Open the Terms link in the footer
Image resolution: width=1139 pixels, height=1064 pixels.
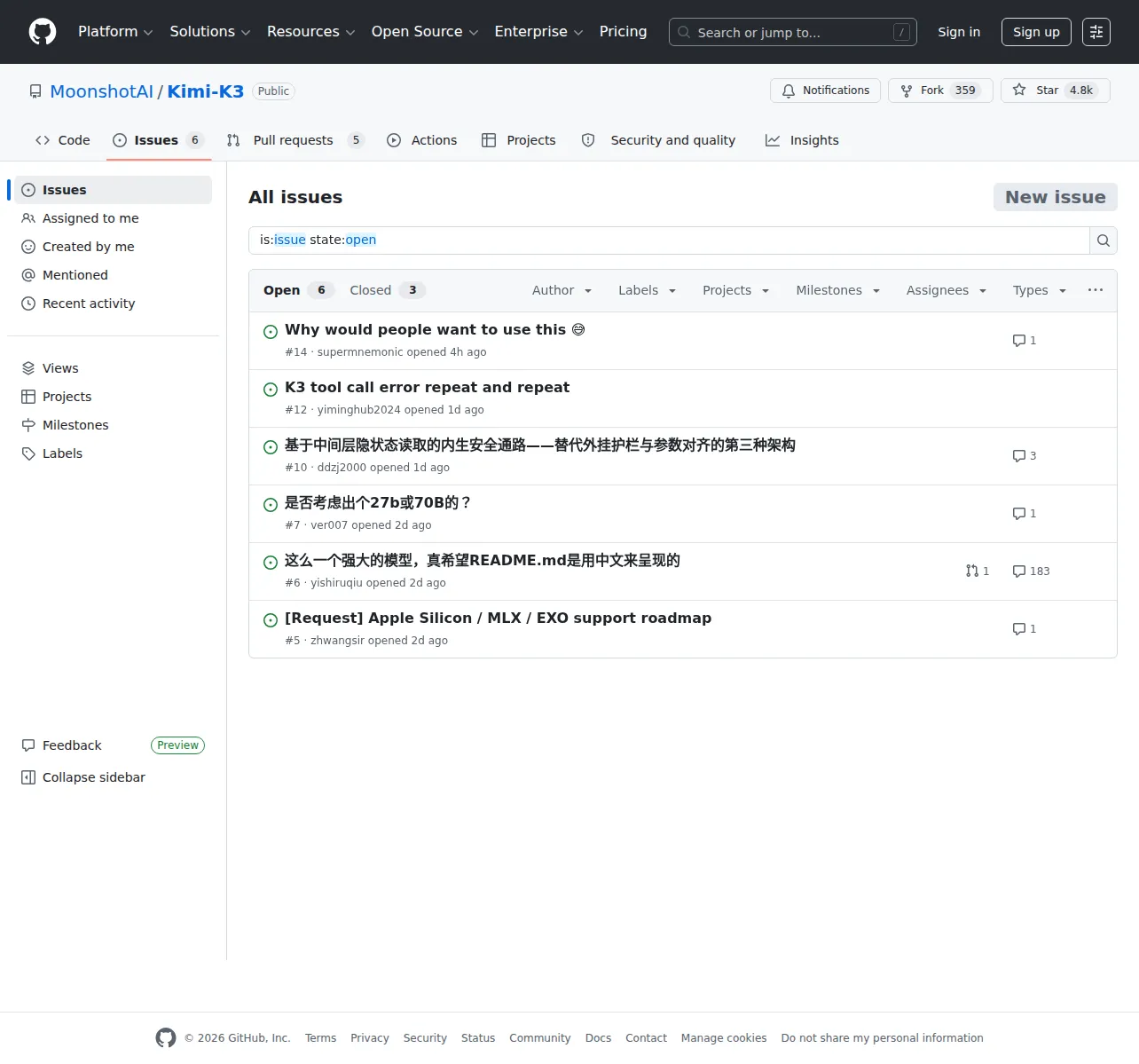tap(320, 1038)
